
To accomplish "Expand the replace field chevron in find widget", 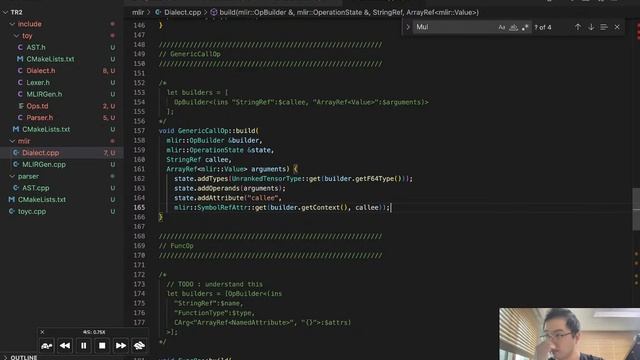I will pyautogui.click(x=407, y=27).
